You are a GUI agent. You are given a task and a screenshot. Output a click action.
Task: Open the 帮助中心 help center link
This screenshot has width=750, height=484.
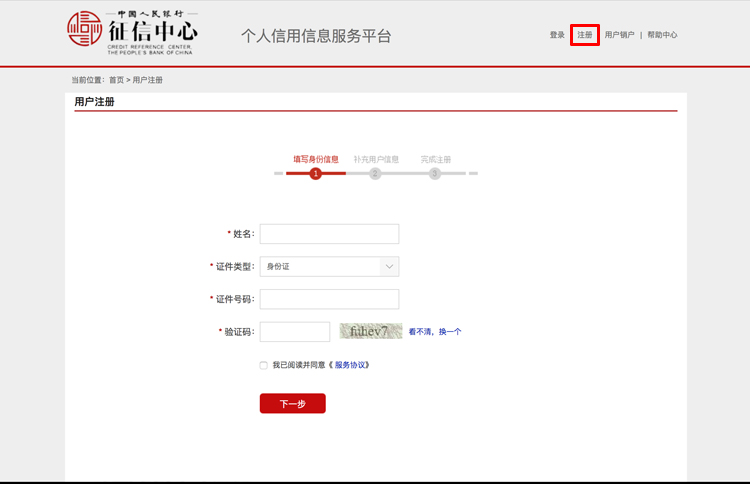click(662, 35)
